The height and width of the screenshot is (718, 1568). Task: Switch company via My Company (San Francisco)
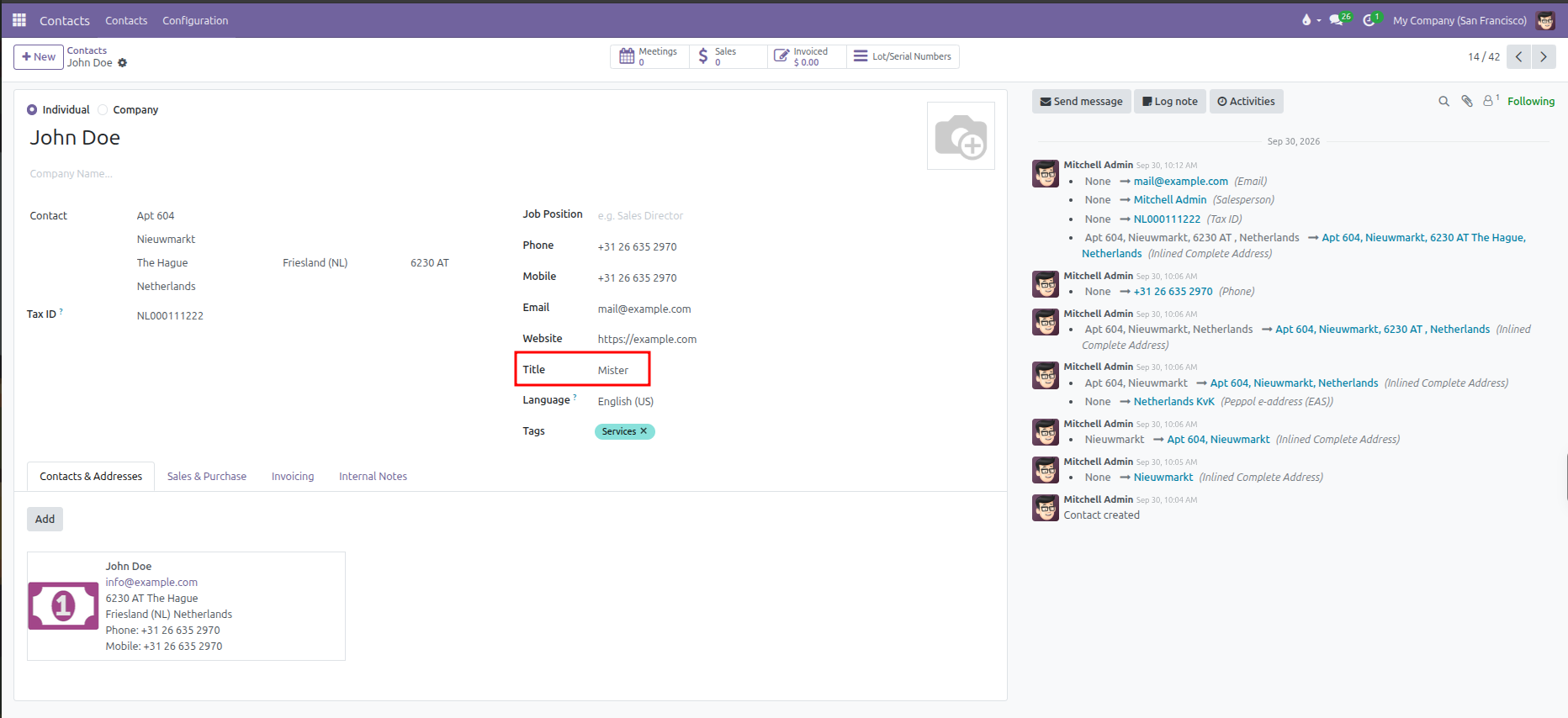point(1459,20)
